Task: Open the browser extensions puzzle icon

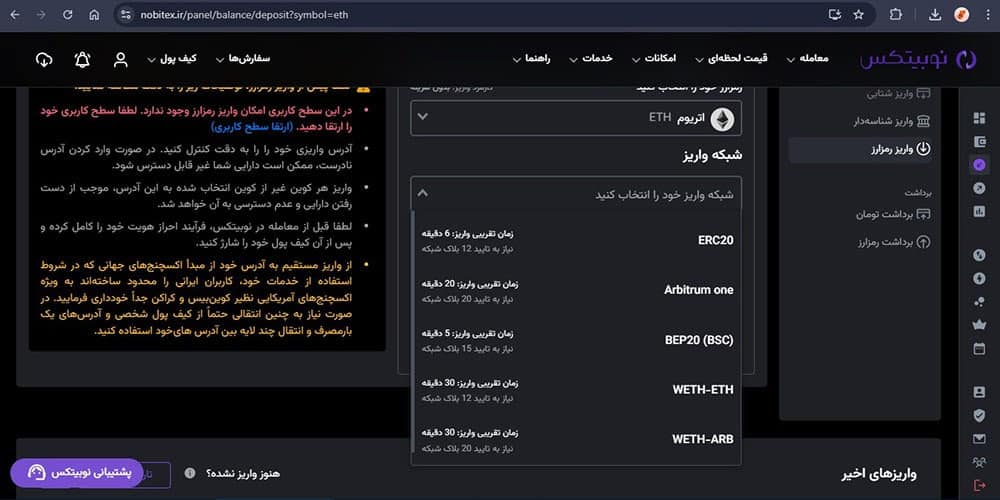Action: click(895, 15)
